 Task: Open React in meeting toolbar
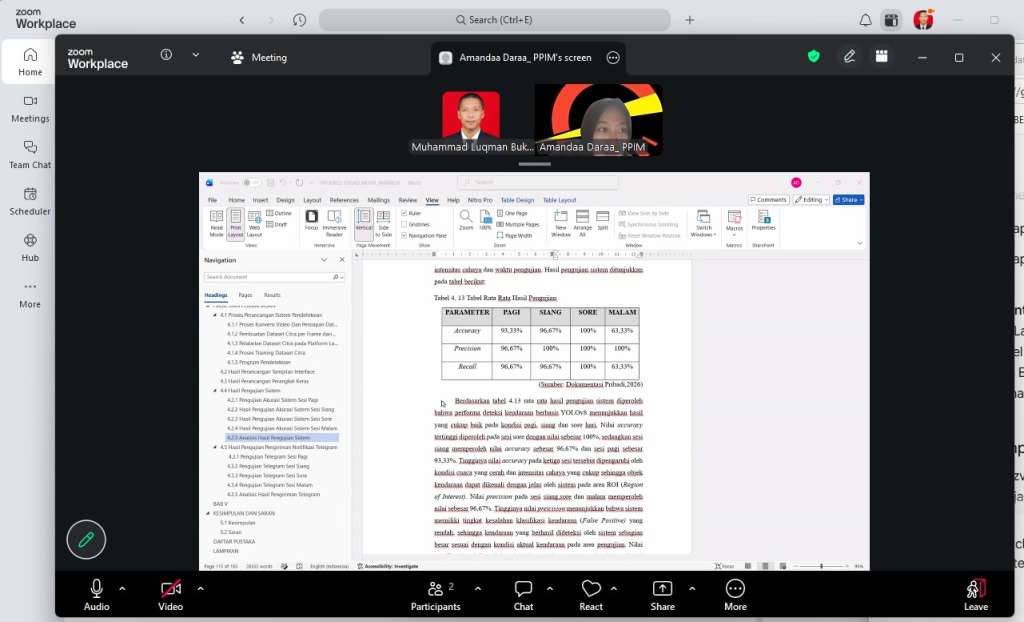click(x=591, y=595)
